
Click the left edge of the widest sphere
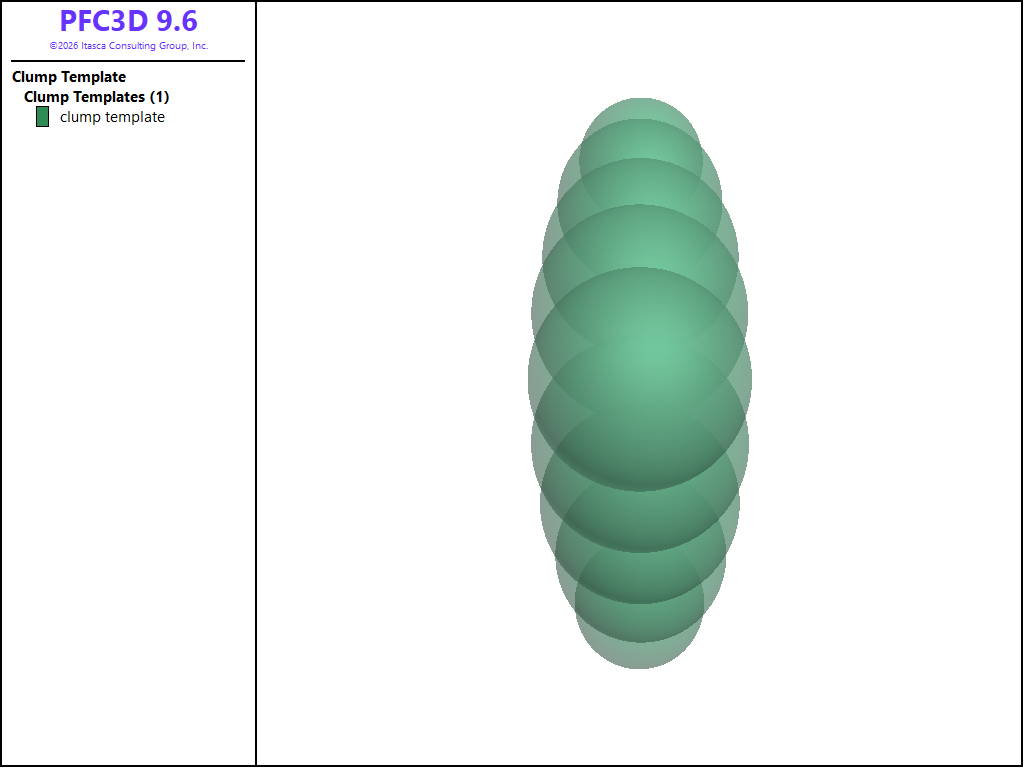pos(531,378)
